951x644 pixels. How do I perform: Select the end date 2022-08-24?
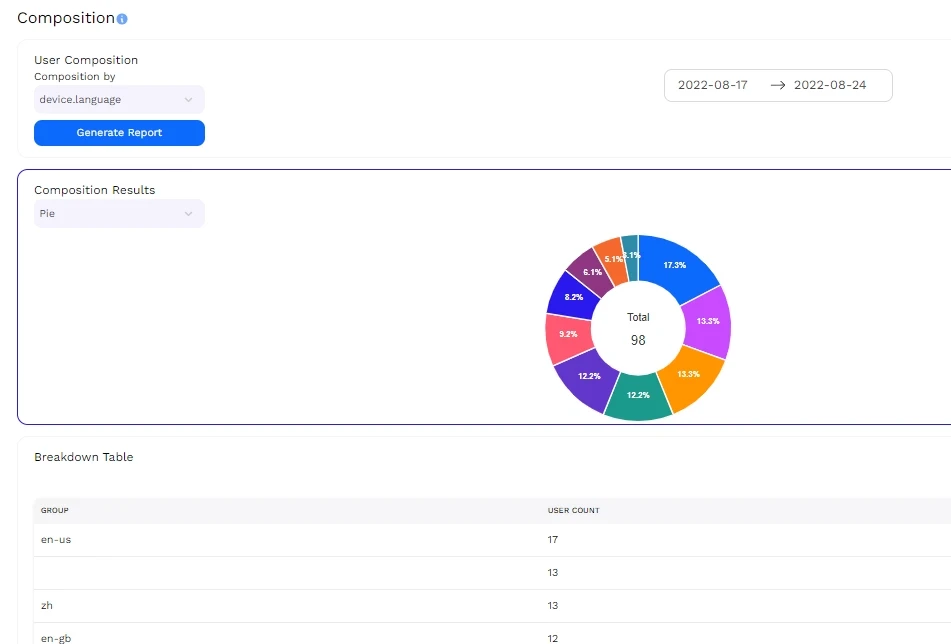point(830,85)
